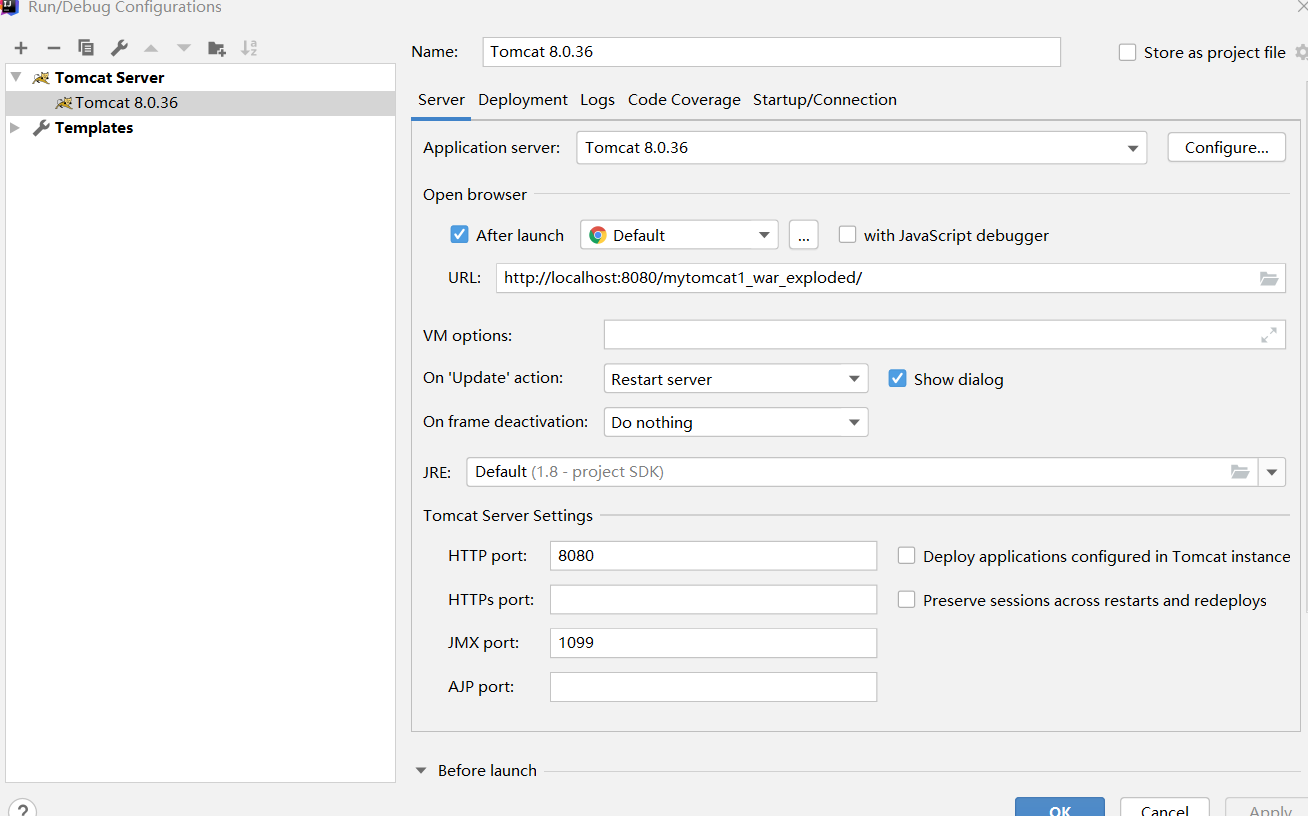The image size is (1308, 816).
Task: Add a new configuration with plus icon
Action: point(21,48)
